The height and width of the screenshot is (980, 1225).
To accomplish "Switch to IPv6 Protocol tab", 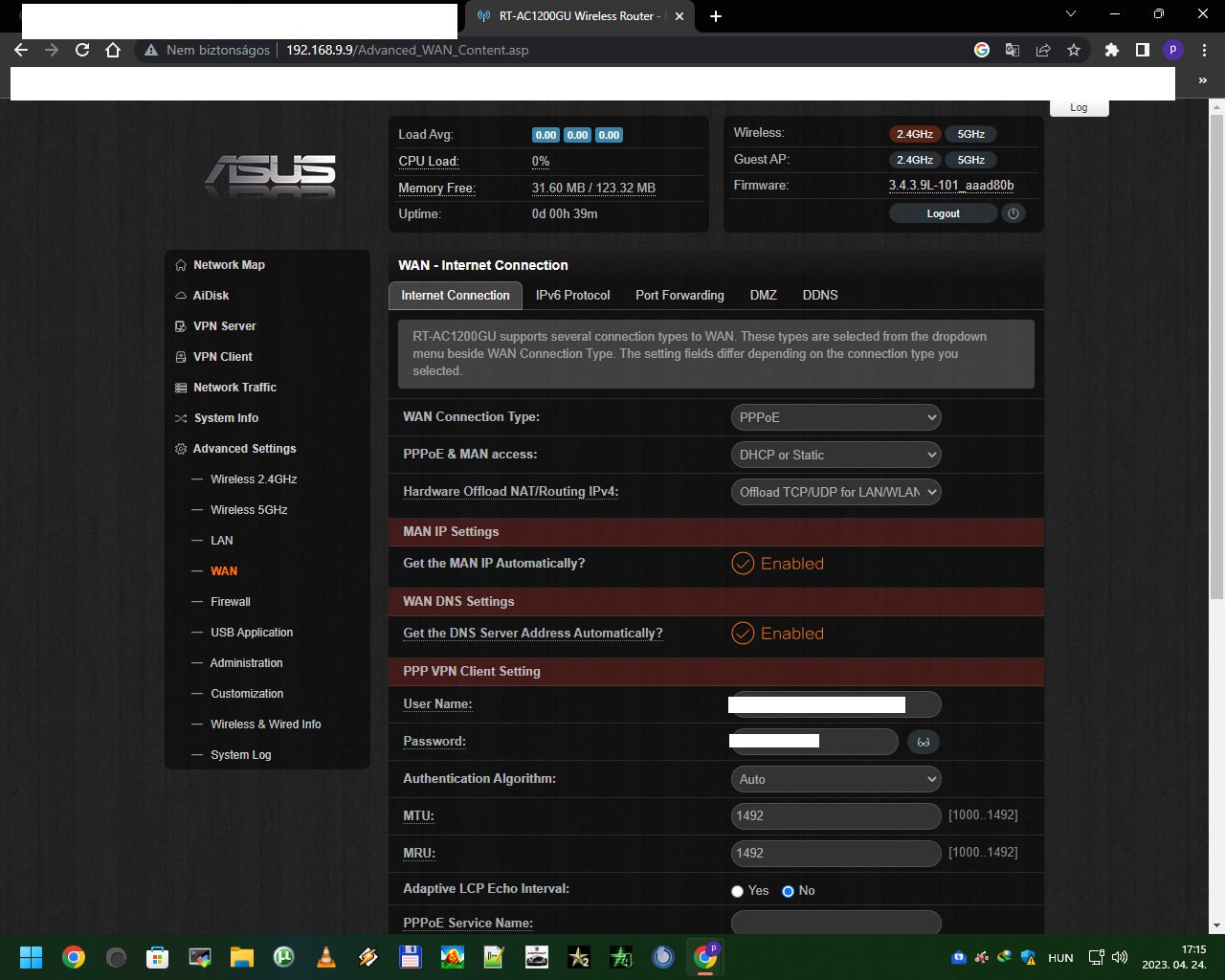I will (x=572, y=296).
